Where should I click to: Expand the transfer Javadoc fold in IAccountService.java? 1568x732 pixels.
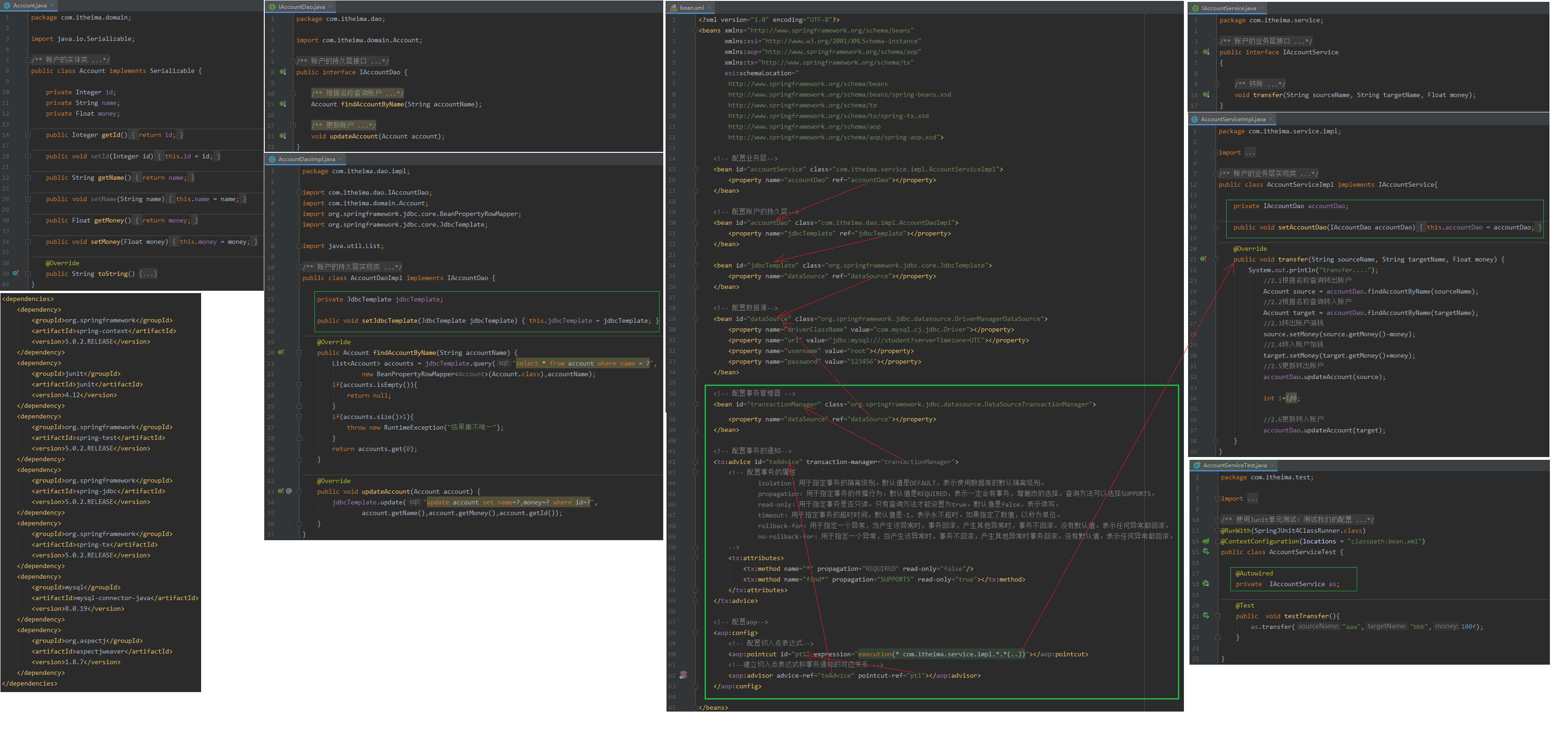tap(1217, 84)
